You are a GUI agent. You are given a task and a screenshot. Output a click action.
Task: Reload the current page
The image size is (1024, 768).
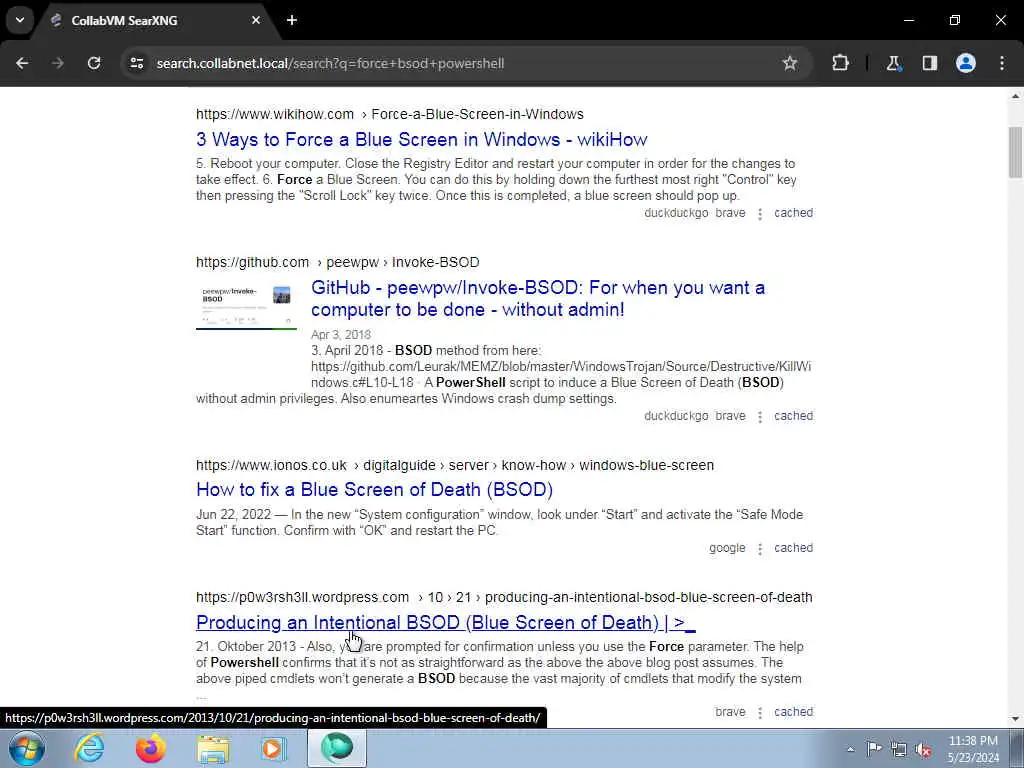(94, 63)
